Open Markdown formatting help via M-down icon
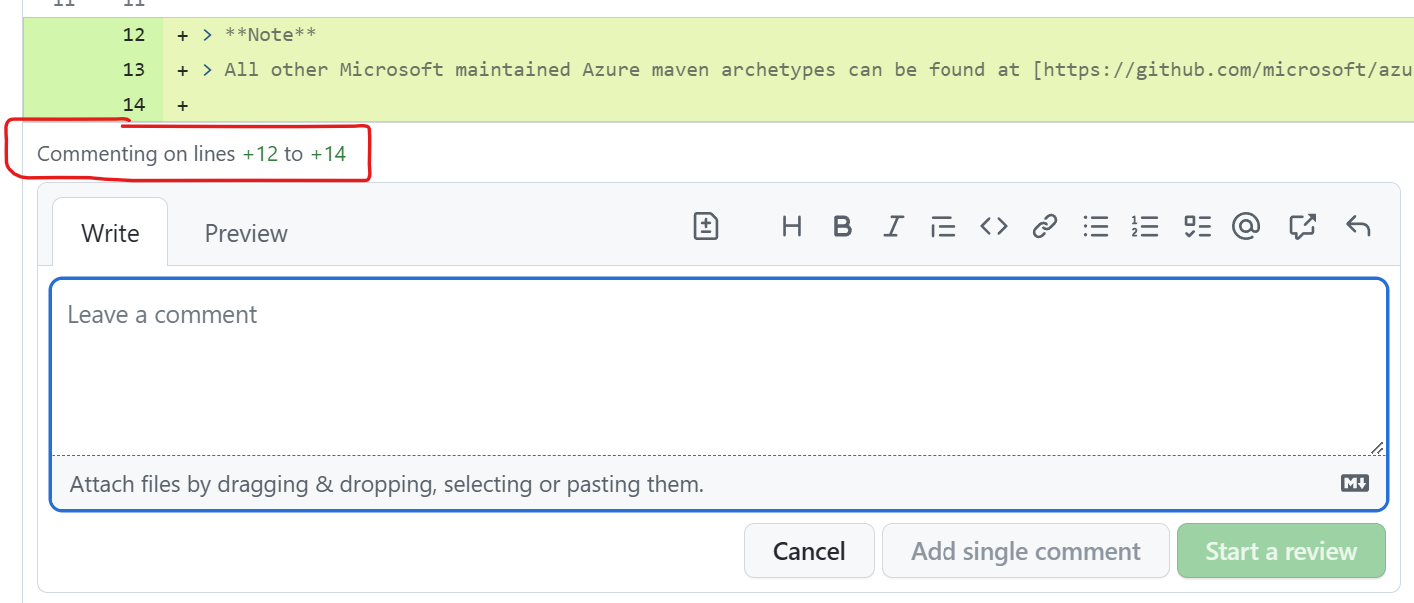1414x603 pixels. click(1354, 483)
